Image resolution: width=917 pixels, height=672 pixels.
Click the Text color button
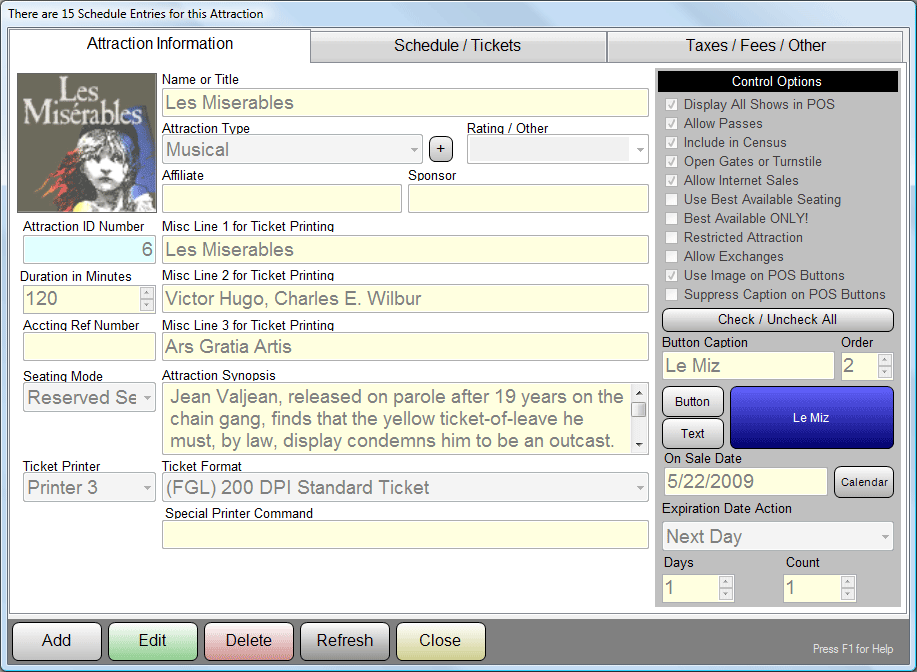pos(692,433)
